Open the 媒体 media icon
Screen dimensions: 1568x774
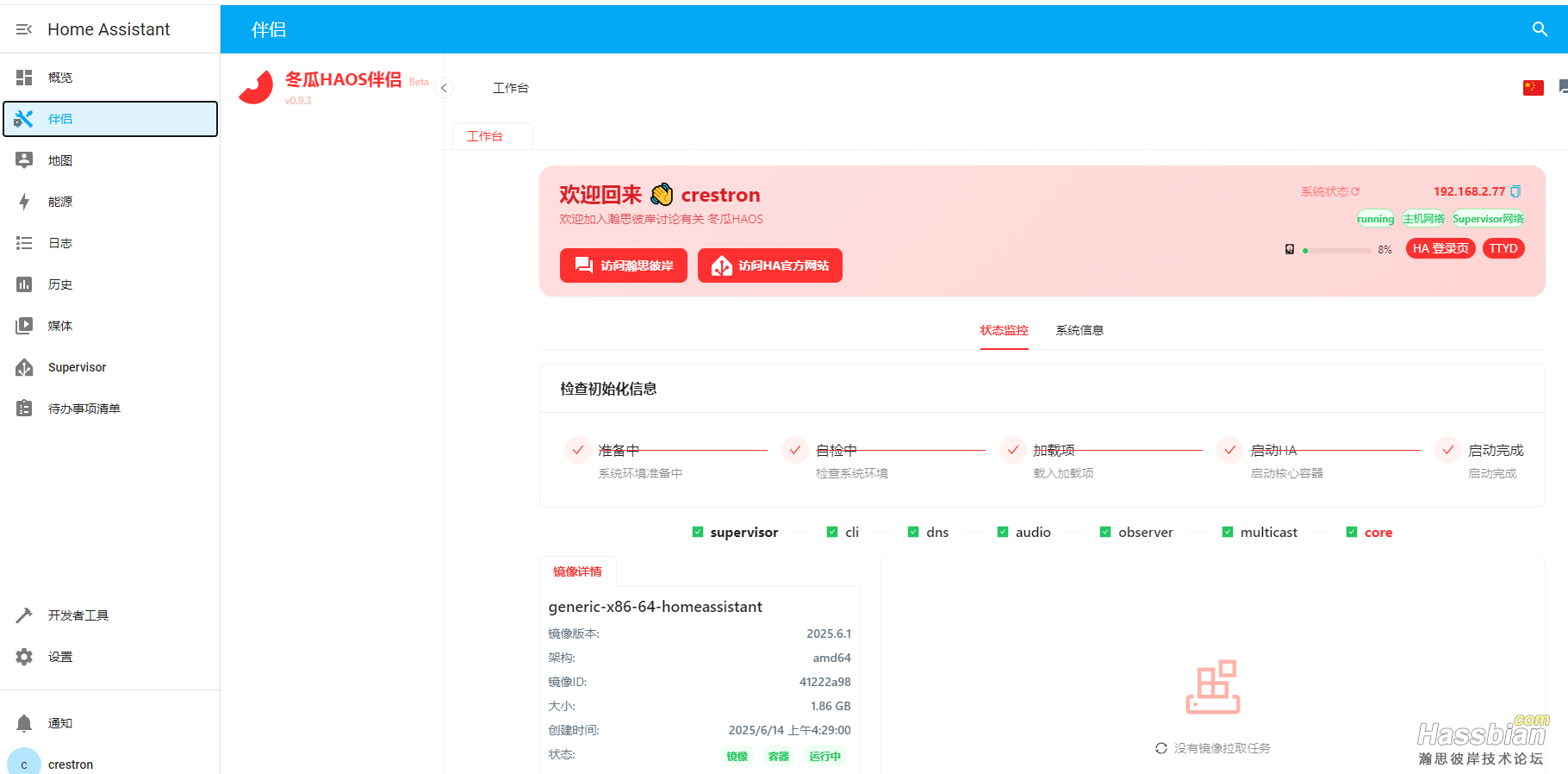click(24, 326)
